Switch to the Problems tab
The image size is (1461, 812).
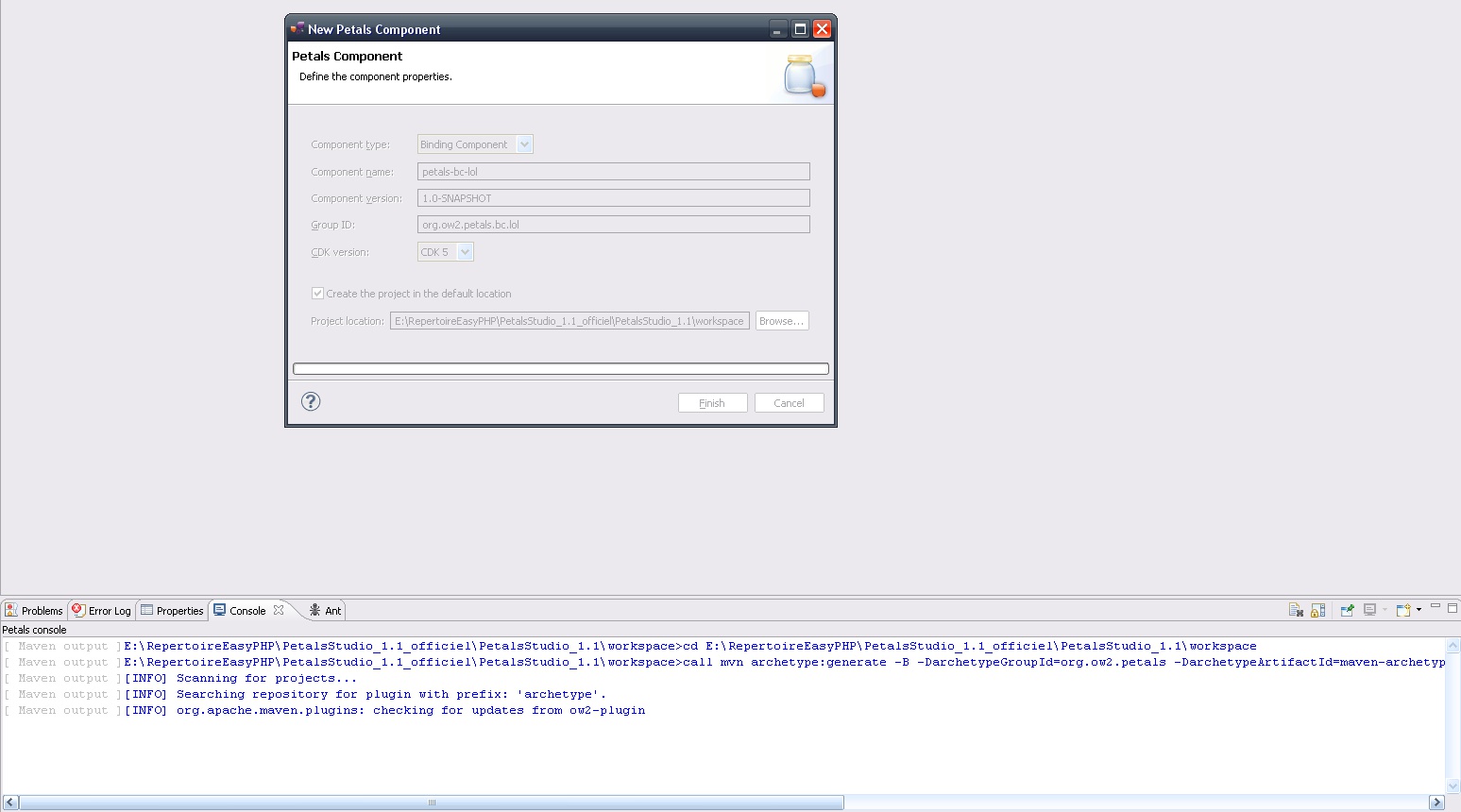click(34, 611)
